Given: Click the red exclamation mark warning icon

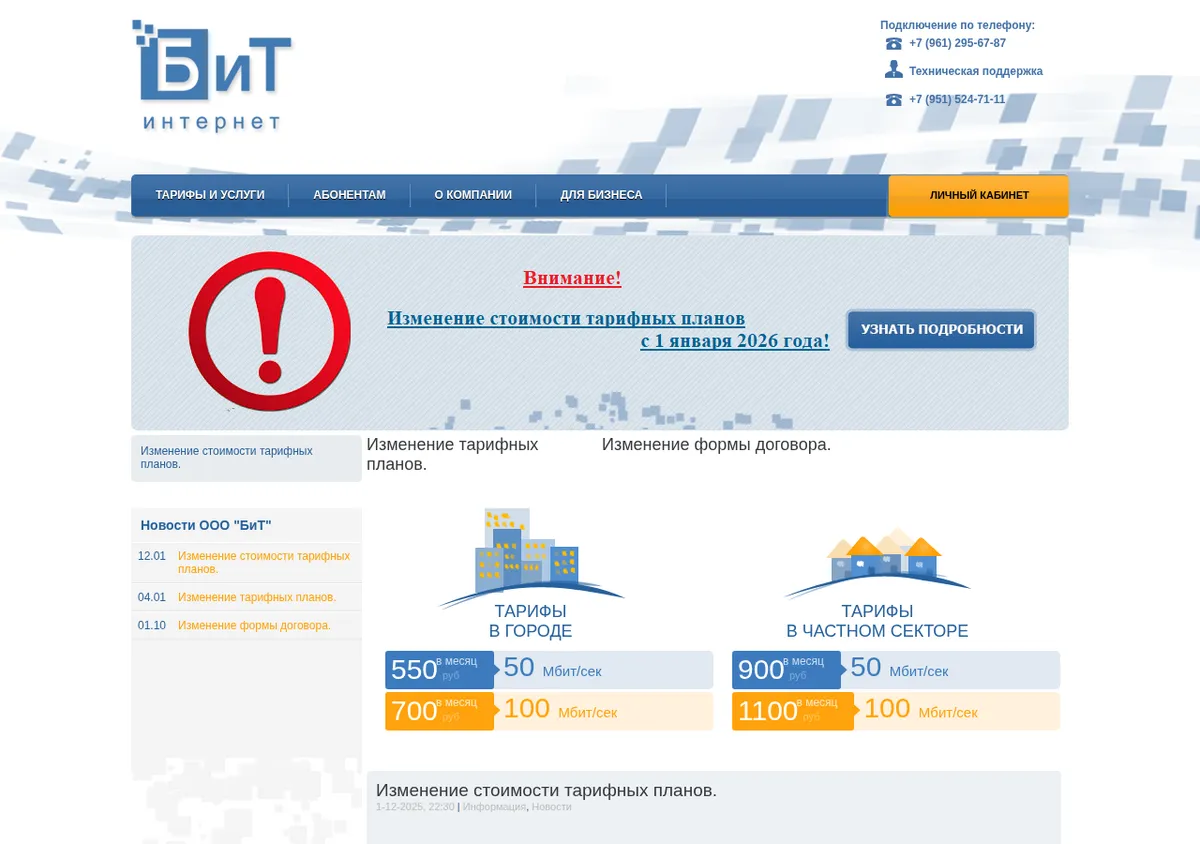Looking at the screenshot, I should [x=269, y=331].
